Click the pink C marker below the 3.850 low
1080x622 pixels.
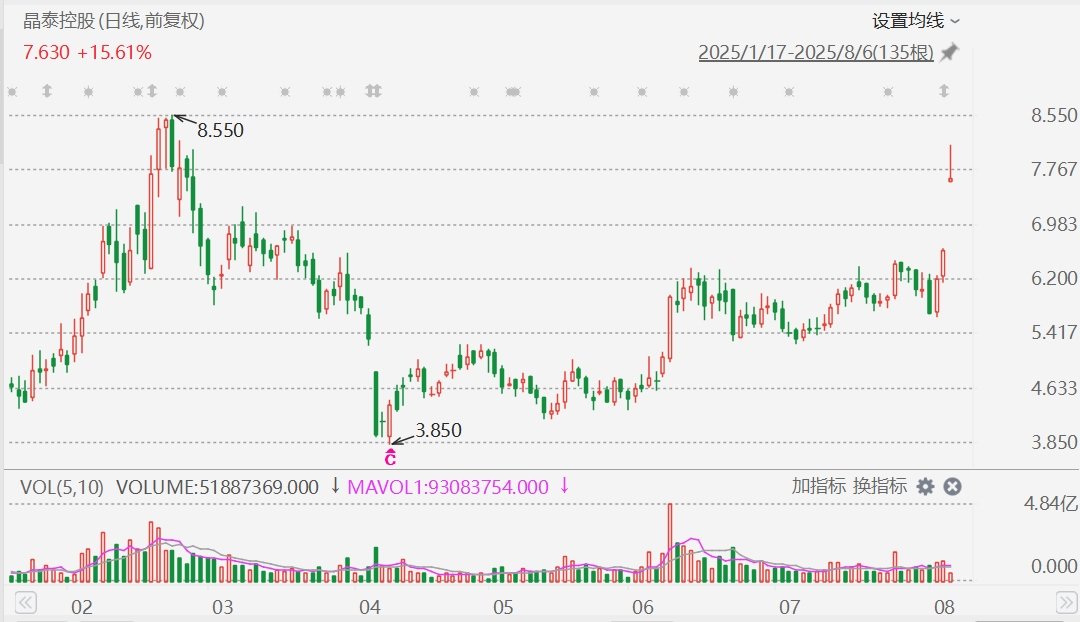click(390, 458)
